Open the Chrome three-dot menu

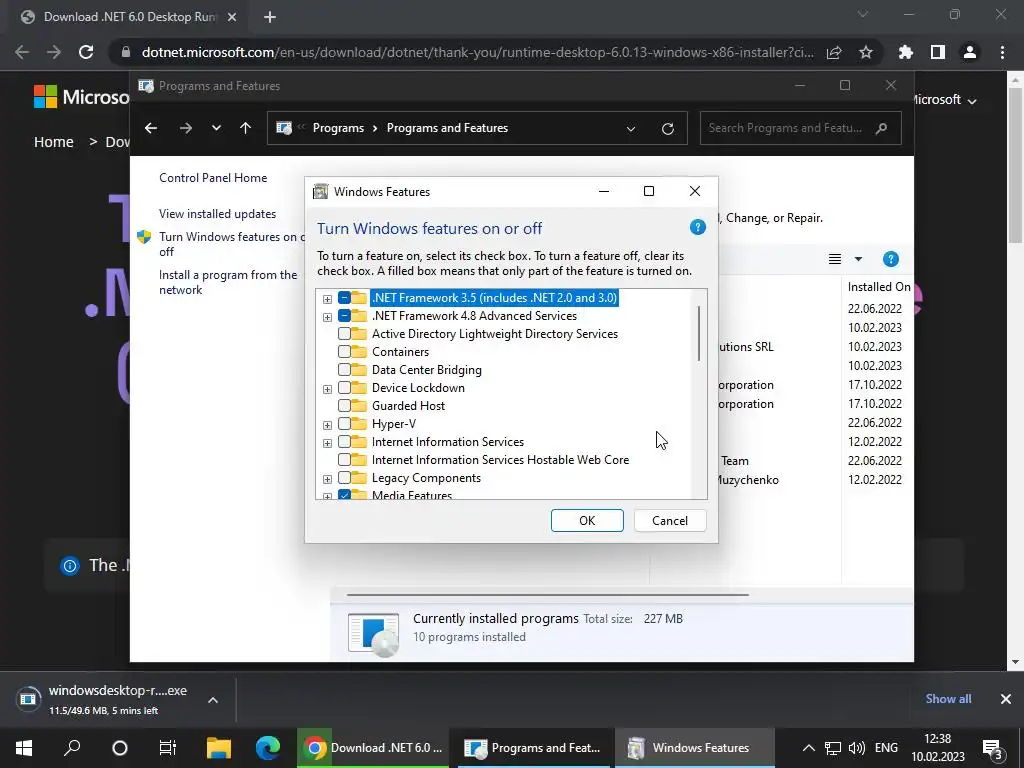1002,52
